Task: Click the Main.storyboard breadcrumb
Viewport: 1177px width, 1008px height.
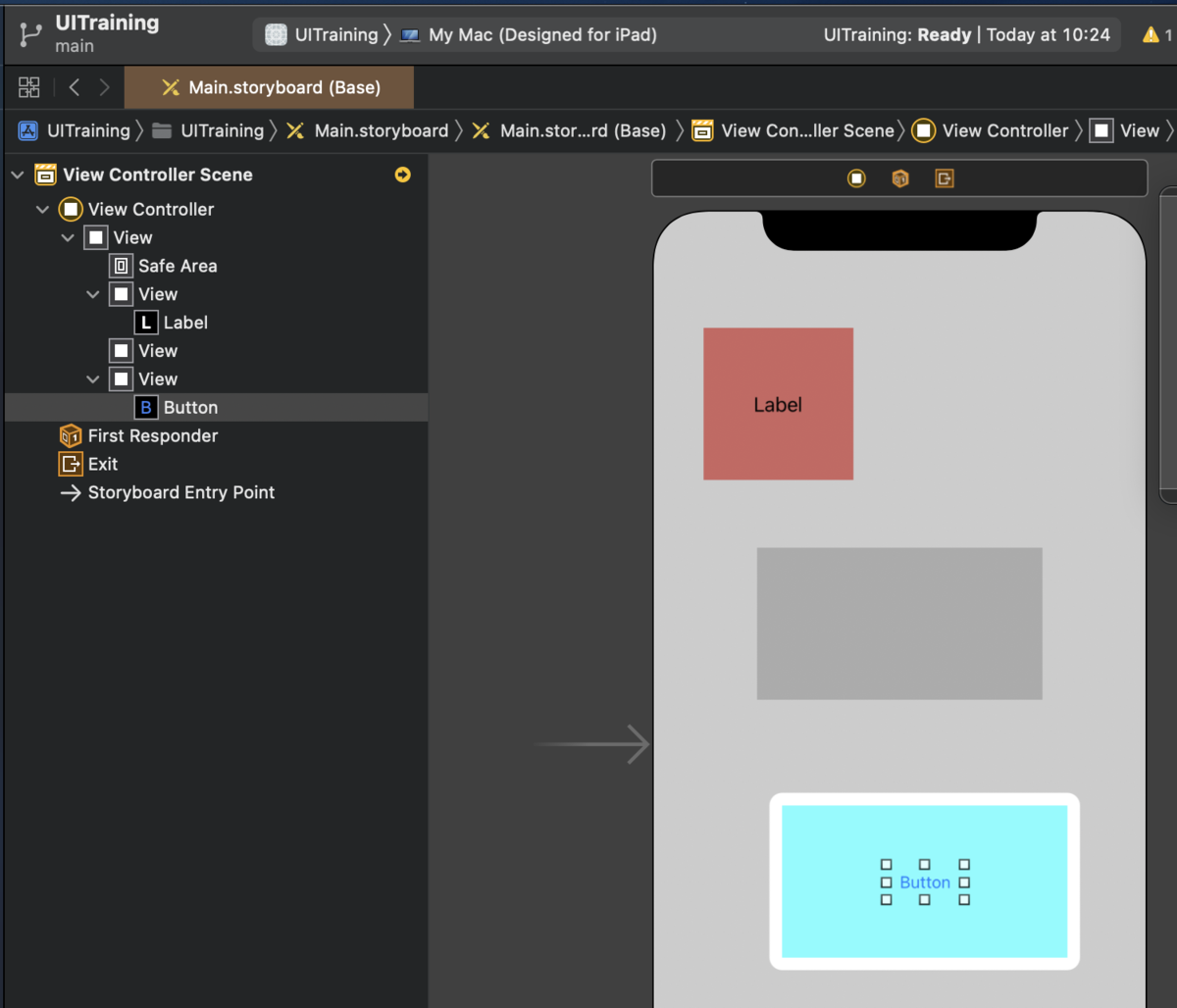Action: pyautogui.click(x=367, y=130)
